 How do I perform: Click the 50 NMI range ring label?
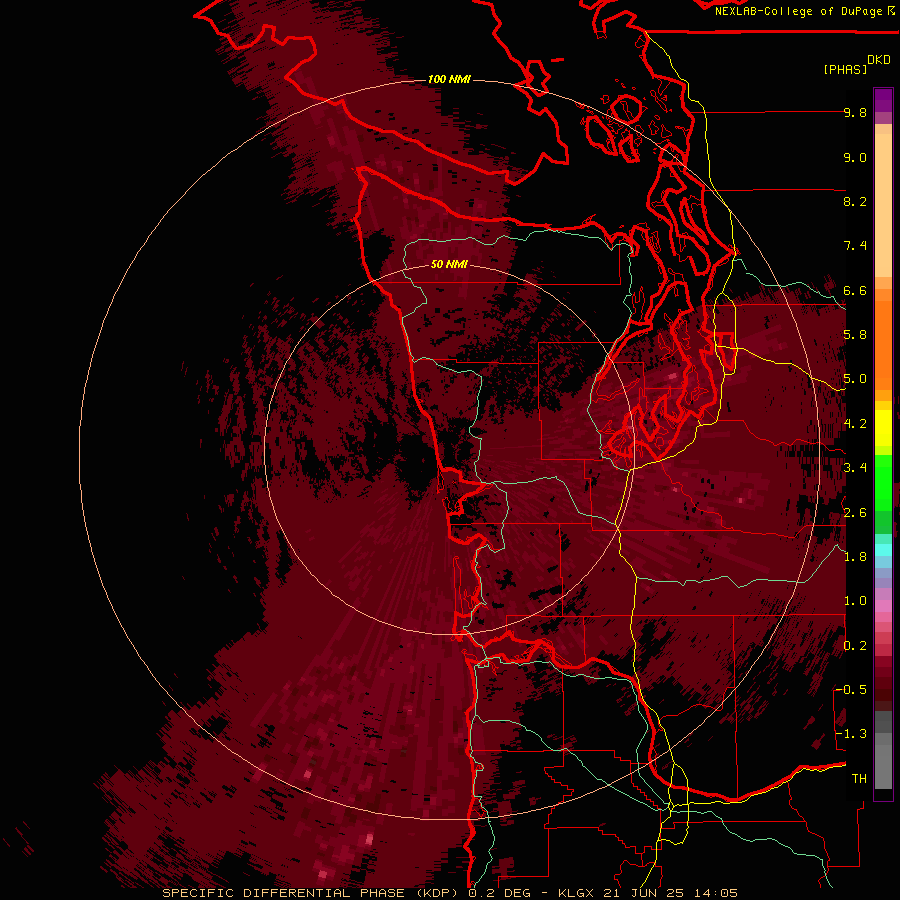(x=449, y=264)
